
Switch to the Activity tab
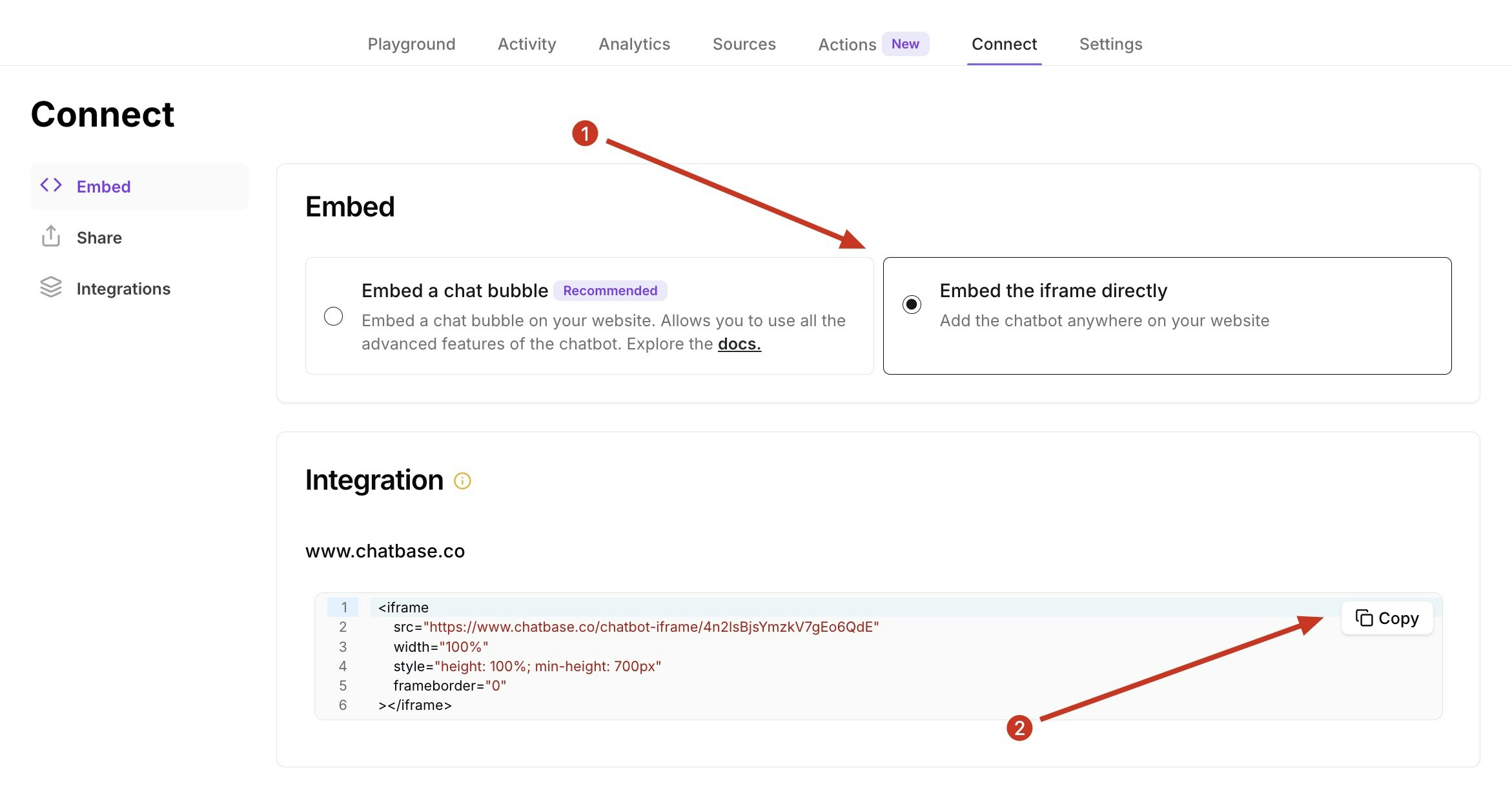click(x=527, y=44)
